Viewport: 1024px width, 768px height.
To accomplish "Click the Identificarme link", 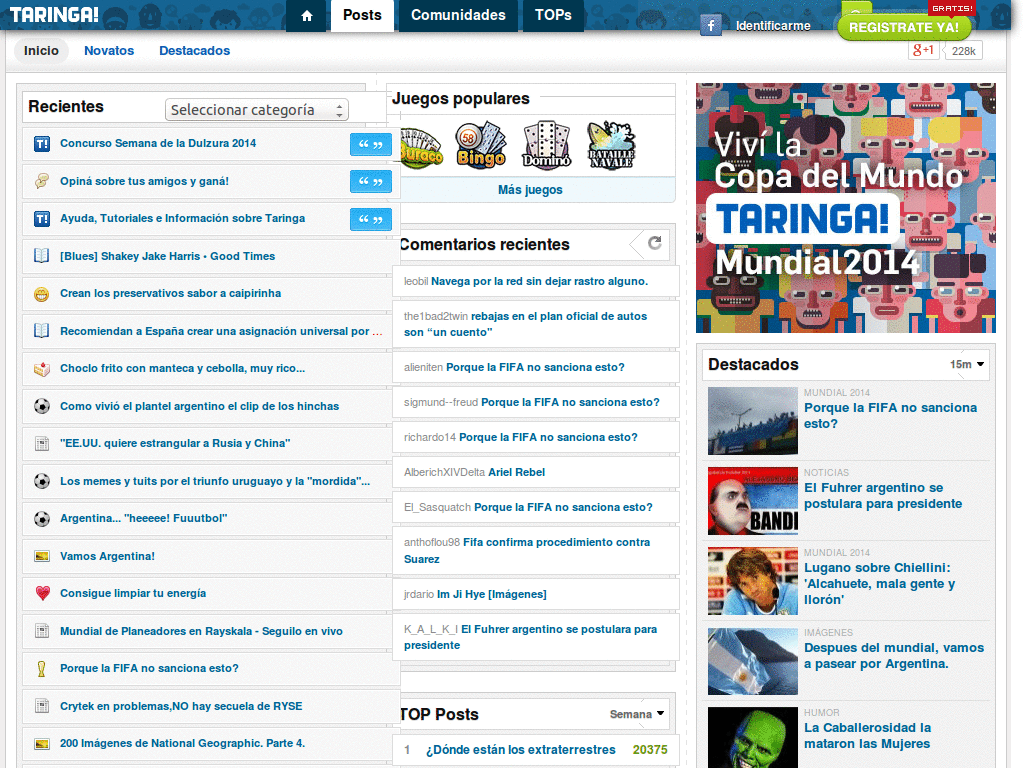I will coord(773,26).
